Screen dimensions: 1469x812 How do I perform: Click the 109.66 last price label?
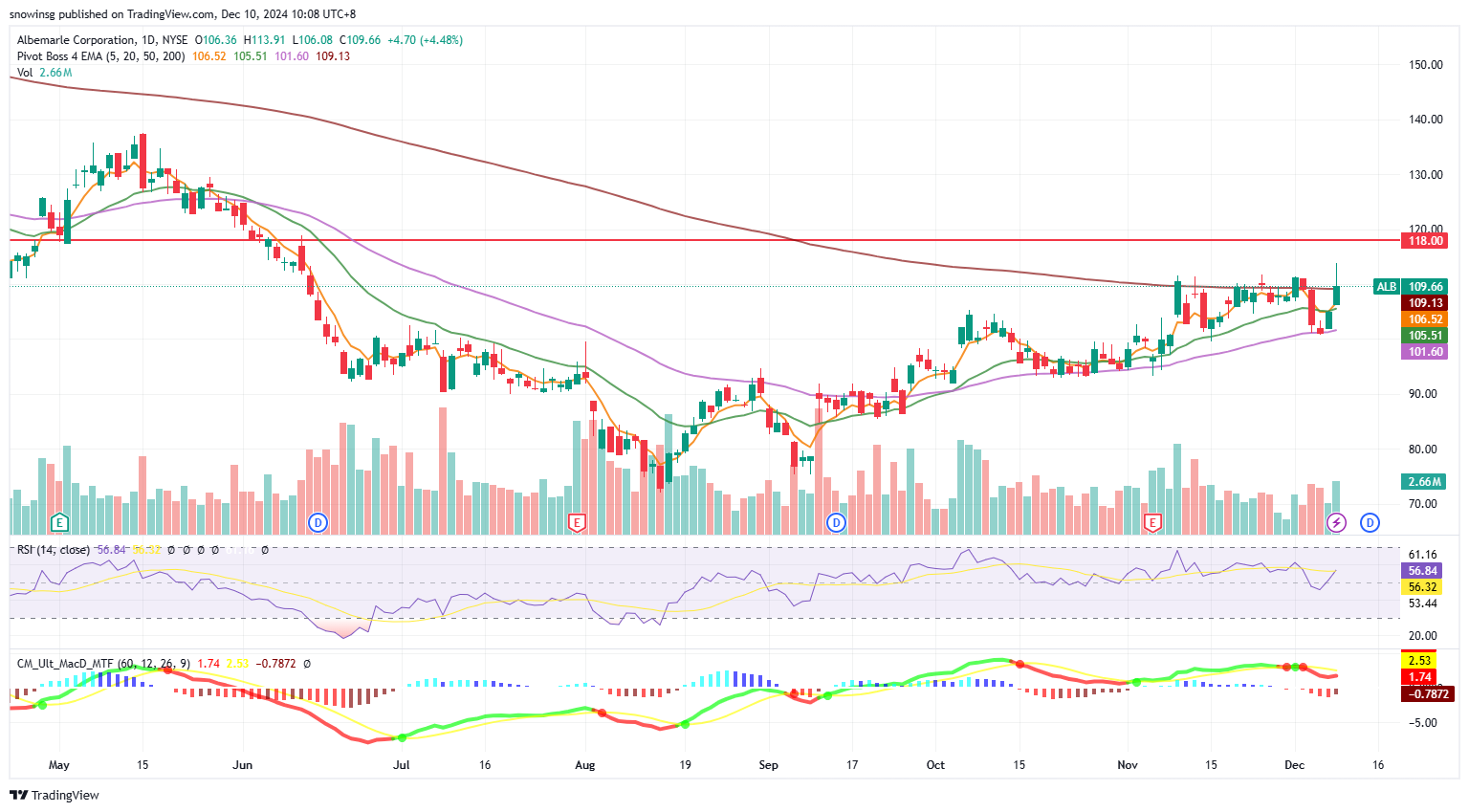point(1425,287)
